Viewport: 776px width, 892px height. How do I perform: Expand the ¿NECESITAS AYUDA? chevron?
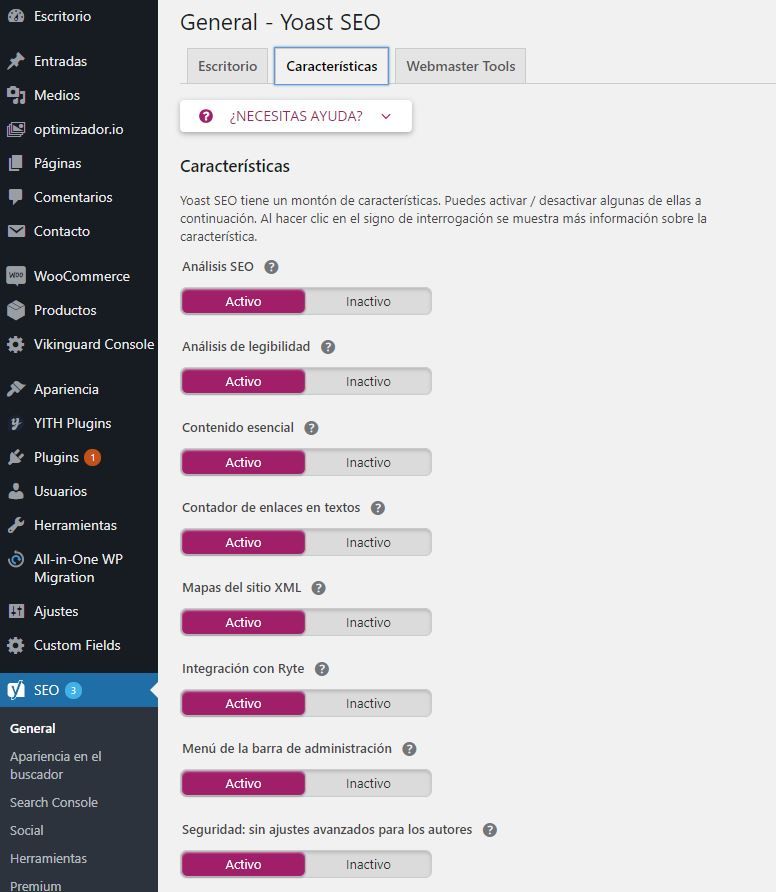386,117
